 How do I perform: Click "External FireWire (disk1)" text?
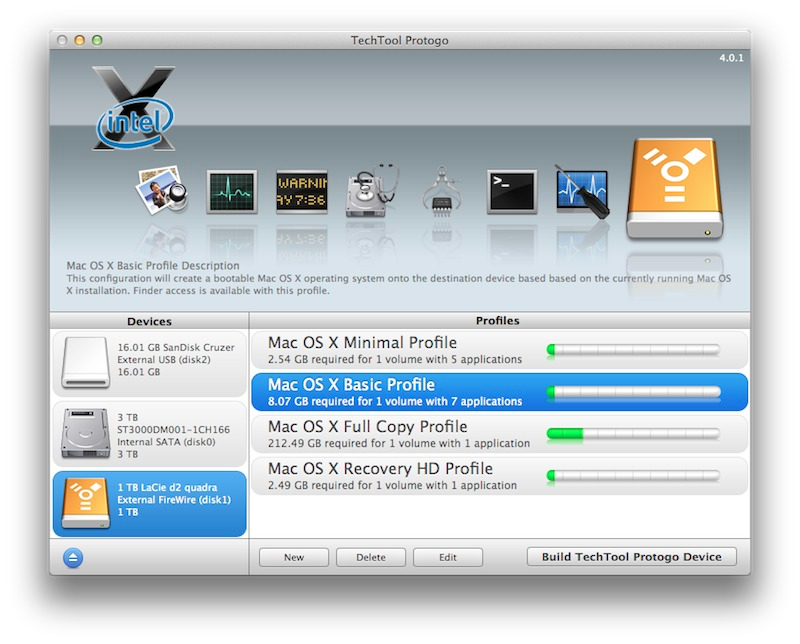pyautogui.click(x=174, y=500)
